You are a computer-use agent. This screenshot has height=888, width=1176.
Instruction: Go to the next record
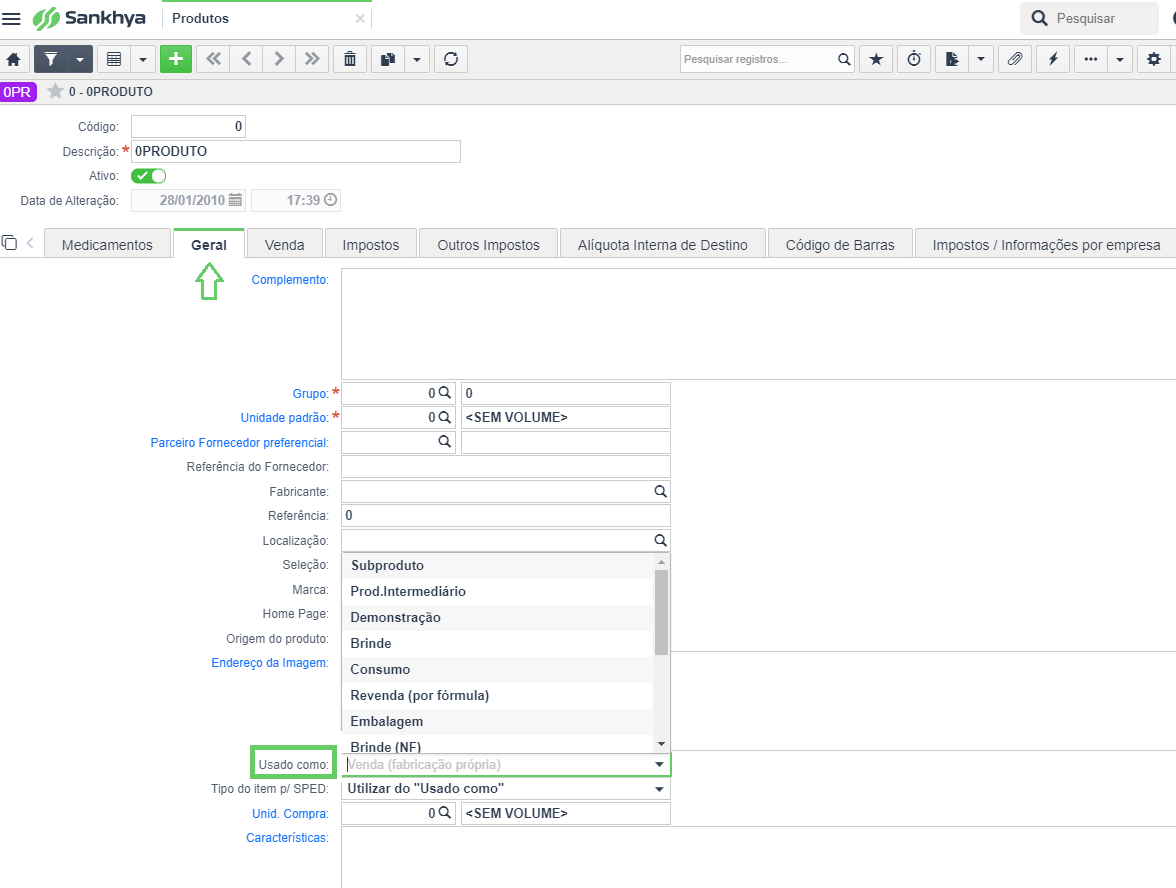tap(279, 59)
